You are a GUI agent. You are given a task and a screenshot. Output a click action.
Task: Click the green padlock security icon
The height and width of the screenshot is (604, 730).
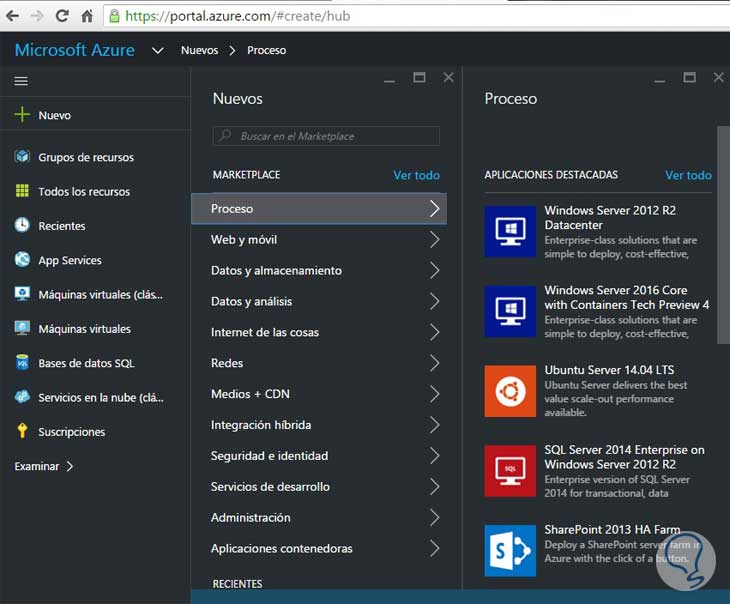(x=114, y=16)
